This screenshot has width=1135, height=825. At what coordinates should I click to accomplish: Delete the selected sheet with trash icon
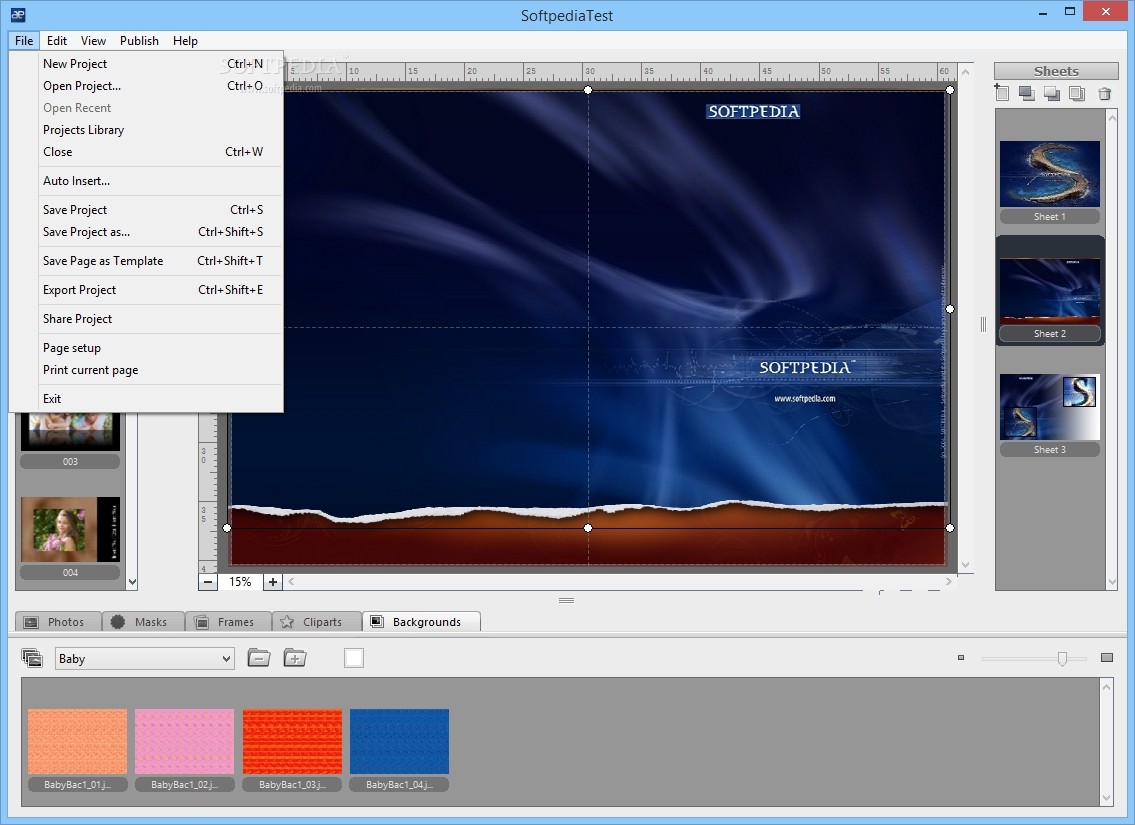click(1105, 93)
